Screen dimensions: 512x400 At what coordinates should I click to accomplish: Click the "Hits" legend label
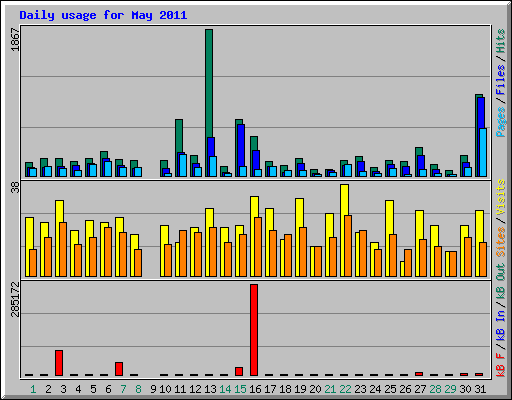tap(500, 41)
